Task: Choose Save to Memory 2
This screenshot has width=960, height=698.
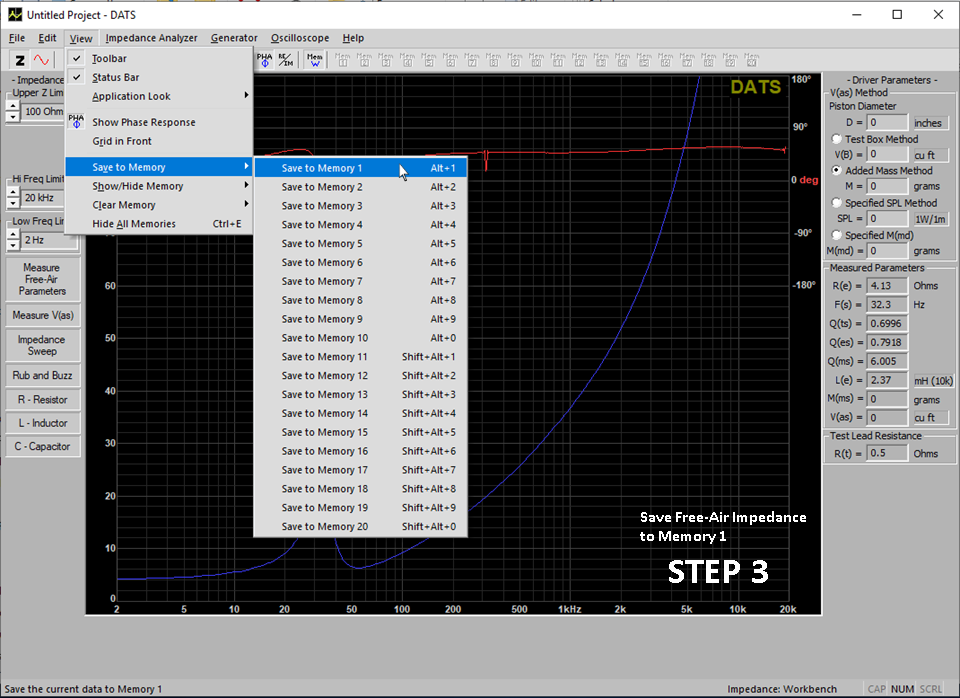Action: pyautogui.click(x=361, y=187)
